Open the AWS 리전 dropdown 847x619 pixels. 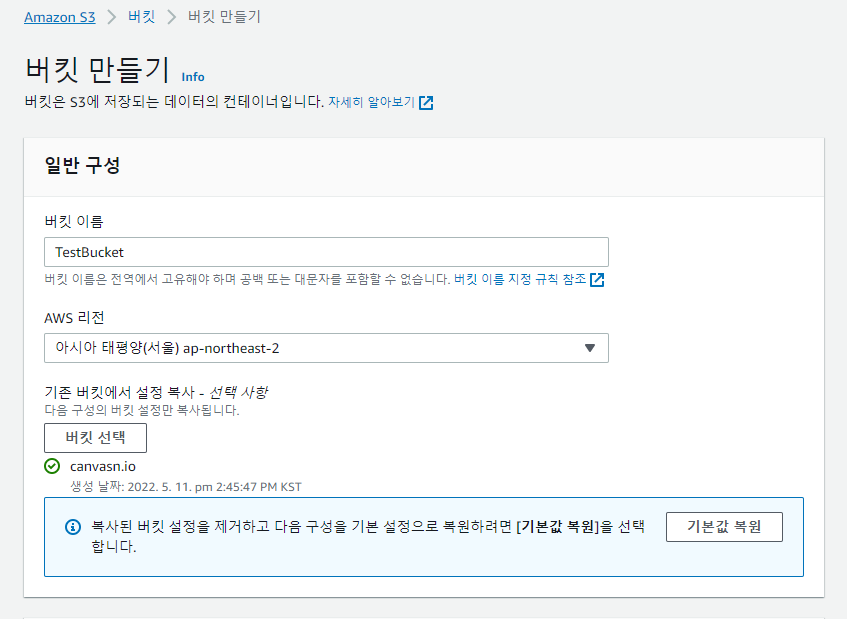coord(326,348)
